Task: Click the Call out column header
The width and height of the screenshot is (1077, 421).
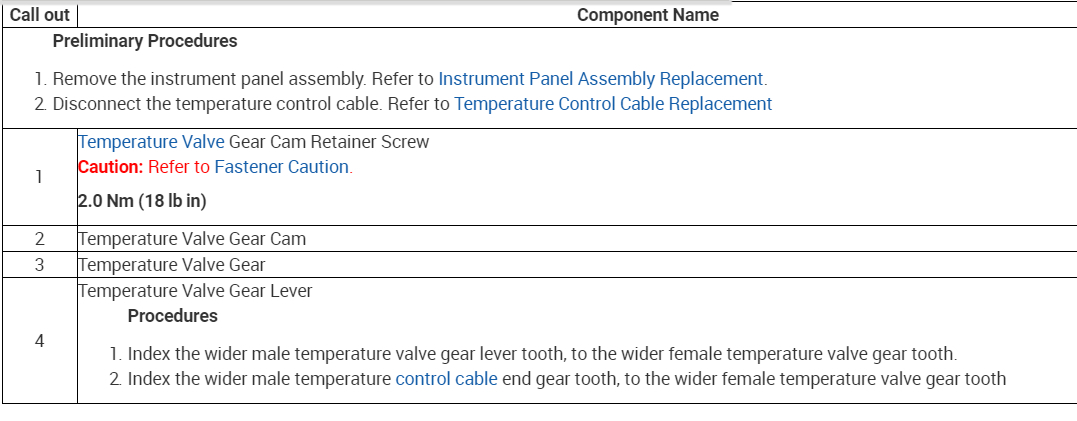Action: 39,15
